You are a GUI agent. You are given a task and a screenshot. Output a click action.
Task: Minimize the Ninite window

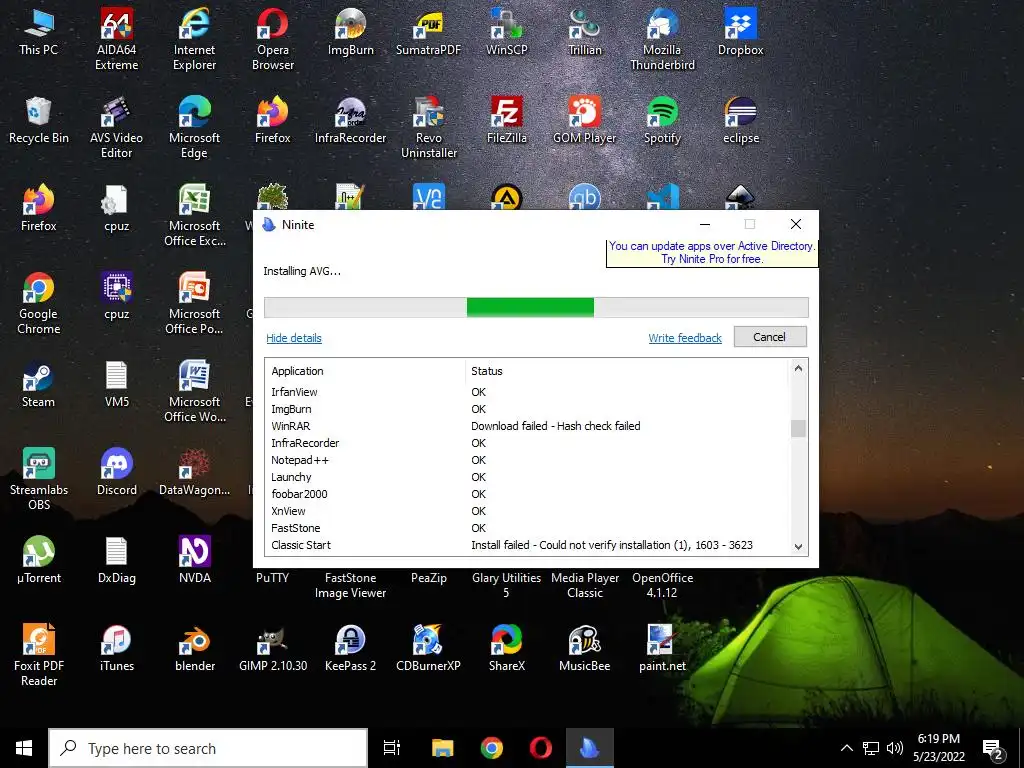705,224
